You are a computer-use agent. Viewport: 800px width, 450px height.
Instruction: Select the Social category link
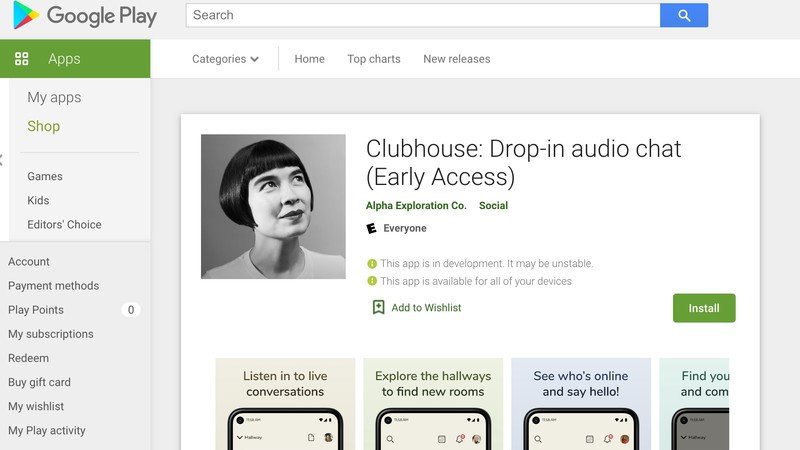[x=493, y=206]
